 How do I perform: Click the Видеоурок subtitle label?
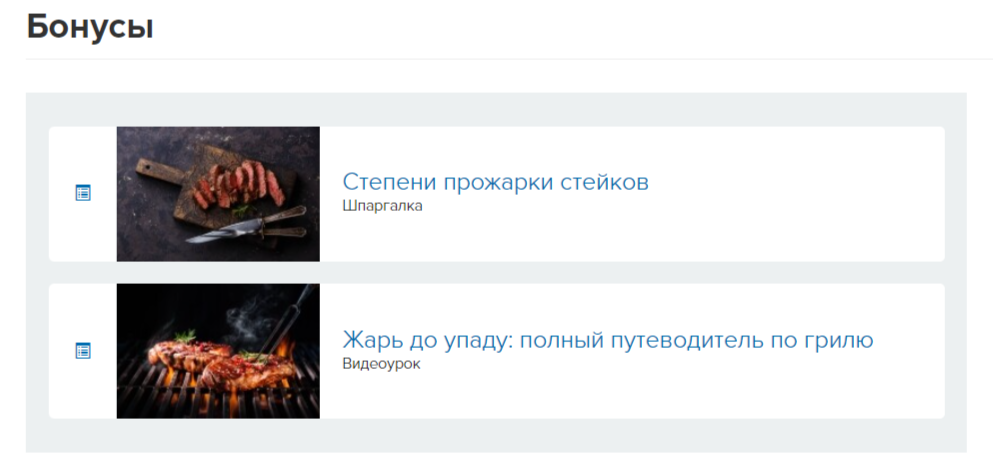[381, 364]
